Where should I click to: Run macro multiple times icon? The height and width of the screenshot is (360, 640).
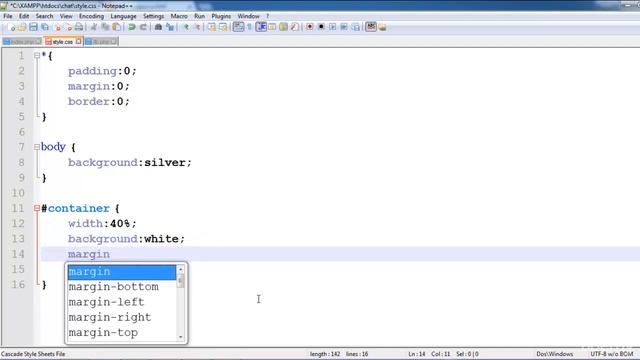point(344,27)
